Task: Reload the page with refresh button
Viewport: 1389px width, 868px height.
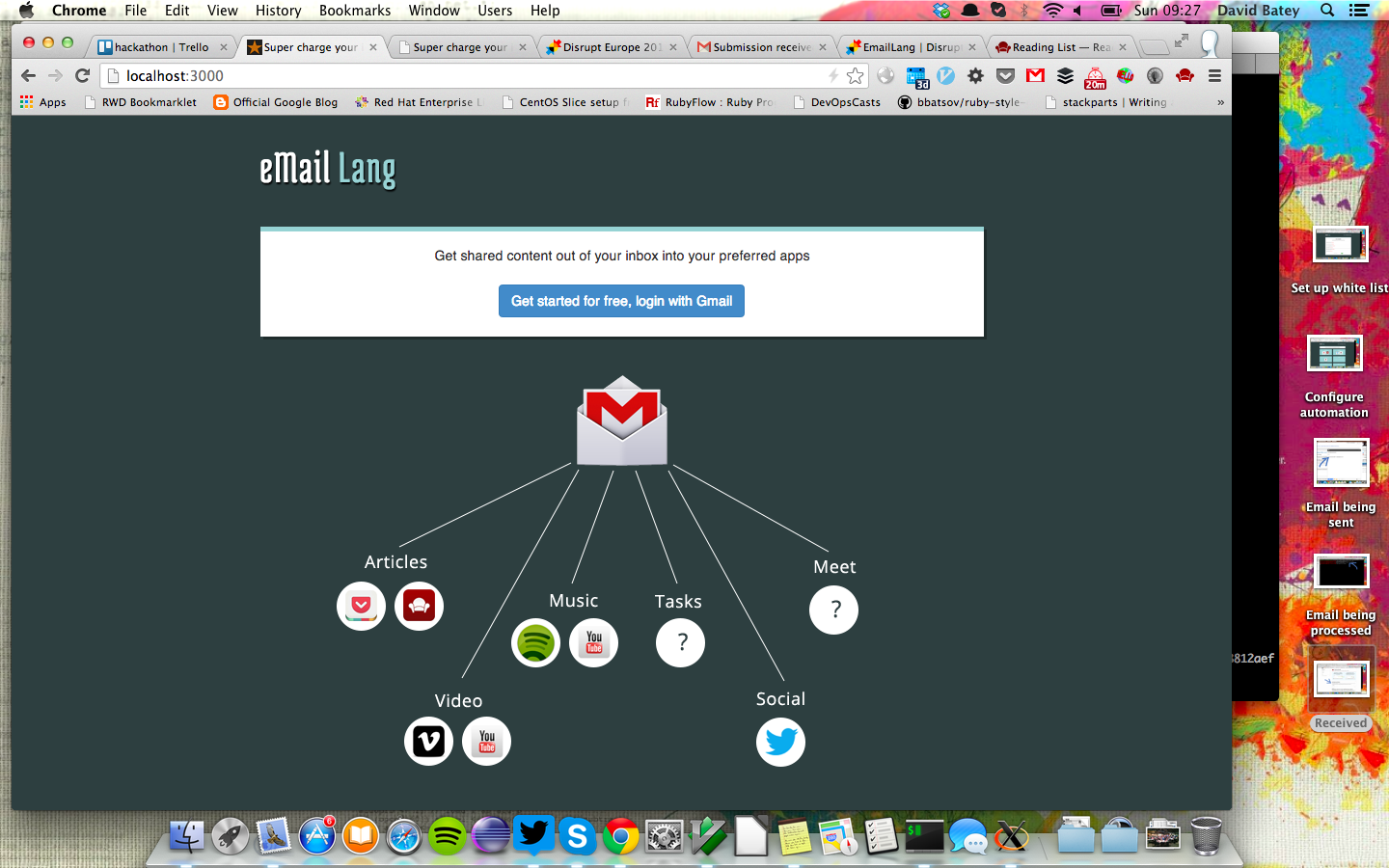Action: [x=83, y=75]
